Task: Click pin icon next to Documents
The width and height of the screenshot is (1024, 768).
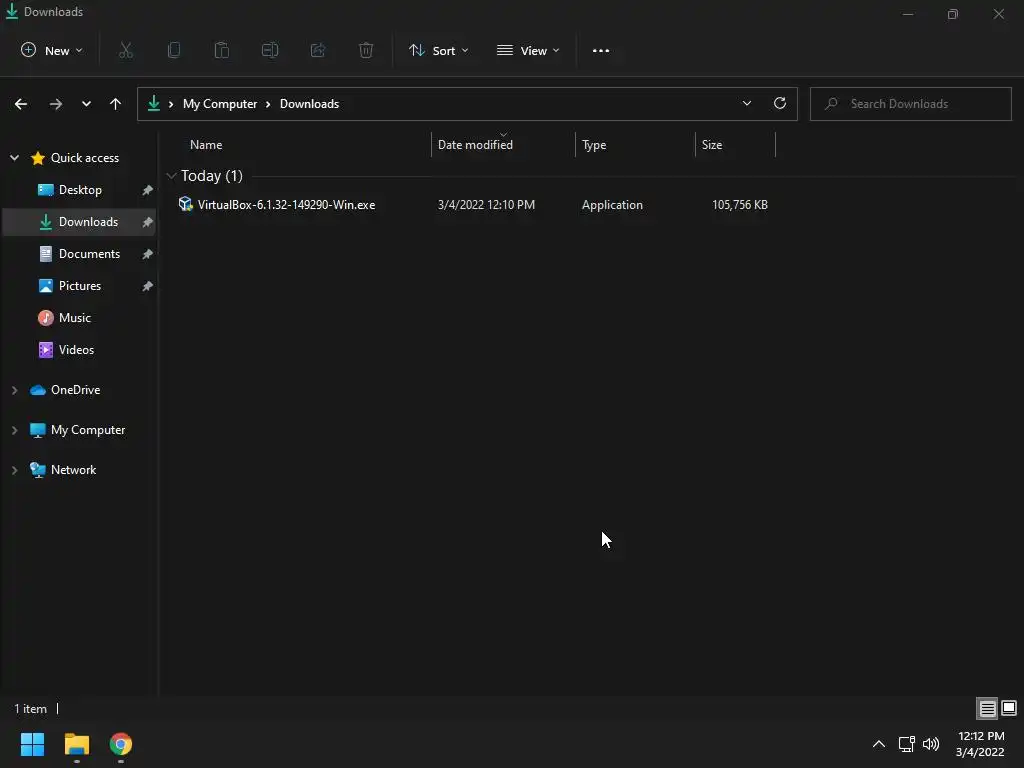Action: [148, 254]
